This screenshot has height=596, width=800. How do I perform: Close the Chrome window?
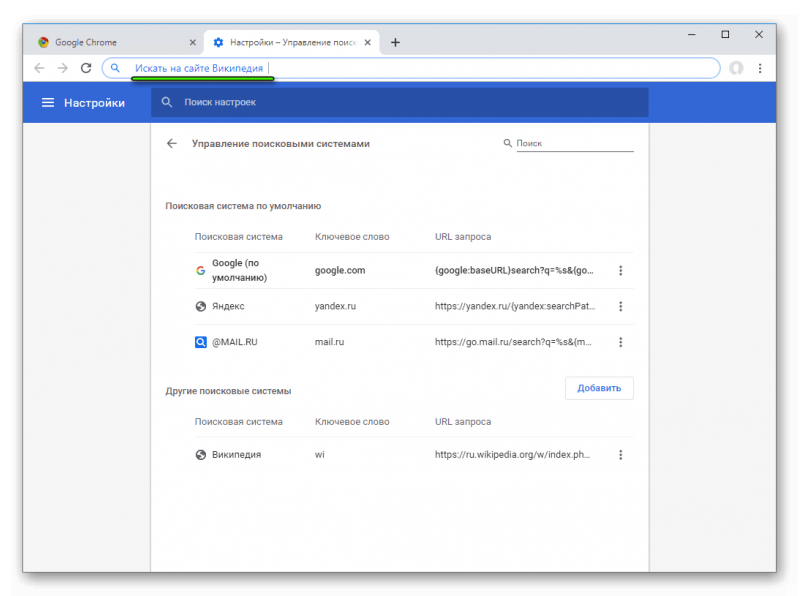(x=759, y=34)
